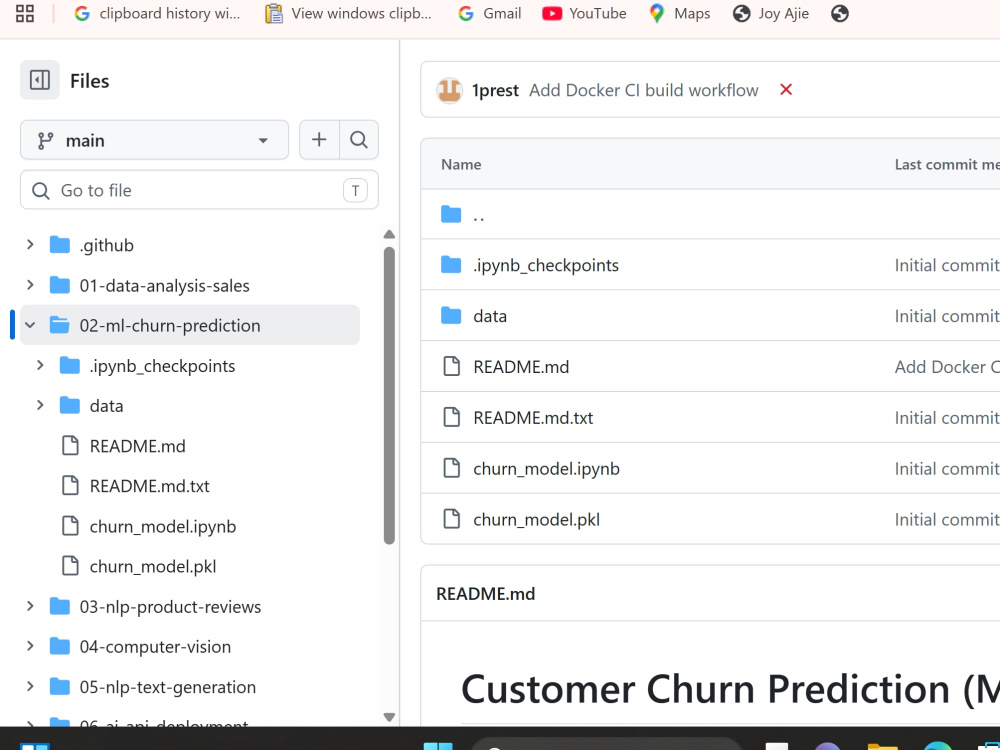Open README.md.txt in the file tree
This screenshot has width=1000, height=750.
pyautogui.click(x=150, y=486)
